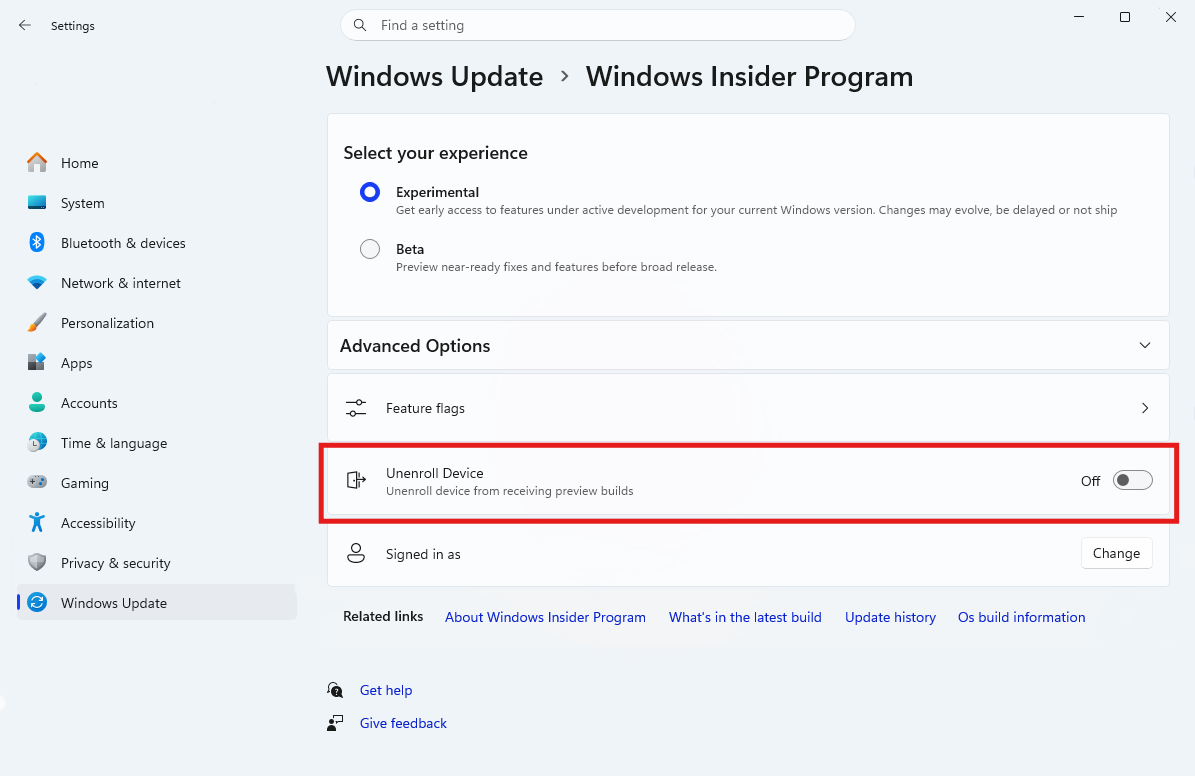Maximize the Settings window
Screen dimensions: 1195x776
click(x=1125, y=17)
